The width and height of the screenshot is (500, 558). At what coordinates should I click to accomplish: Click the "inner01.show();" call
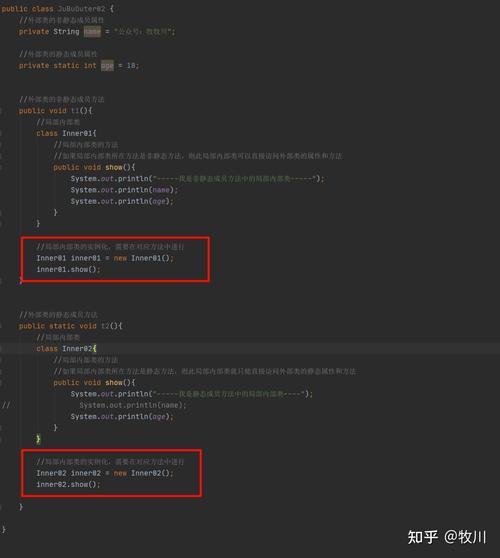[x=68, y=269]
